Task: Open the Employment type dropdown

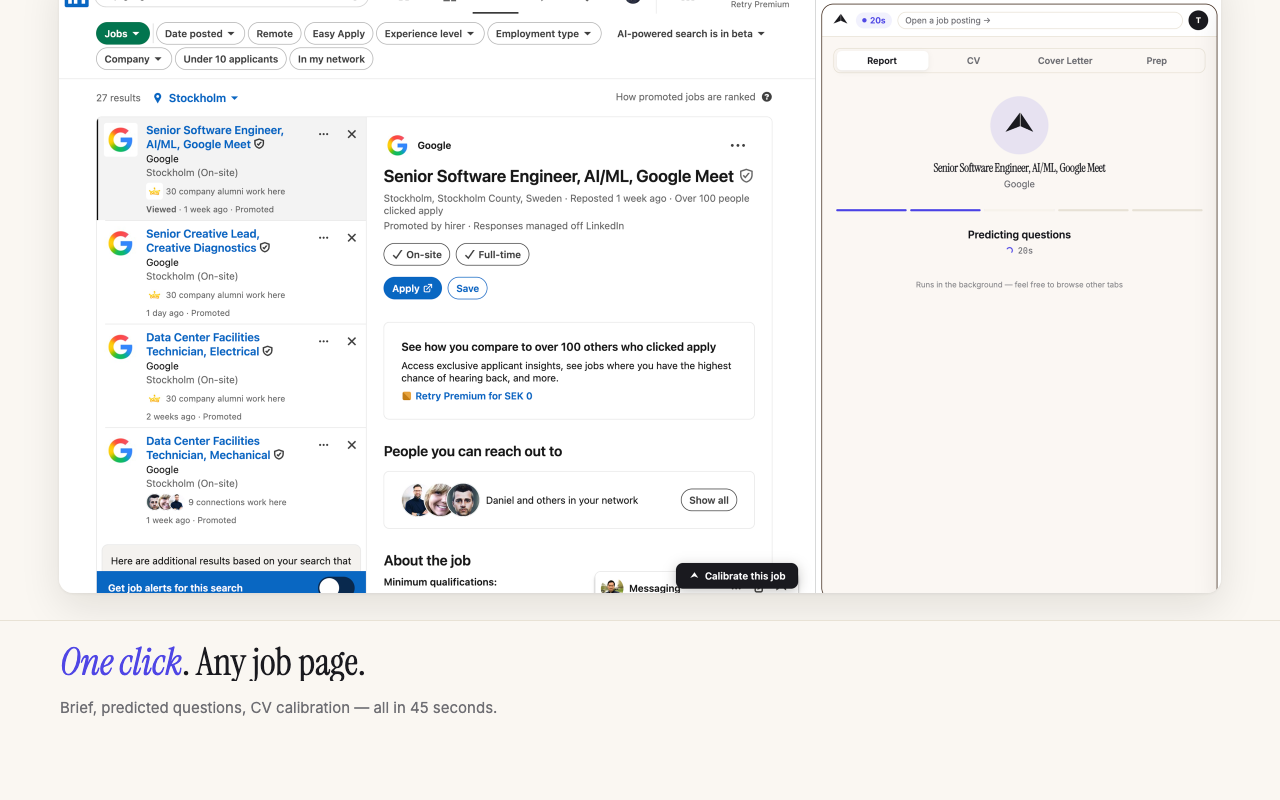Action: 544,34
